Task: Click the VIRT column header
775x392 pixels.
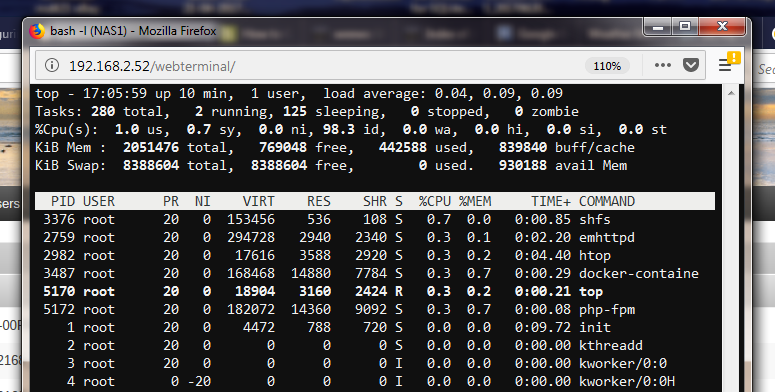Action: [x=258, y=202]
